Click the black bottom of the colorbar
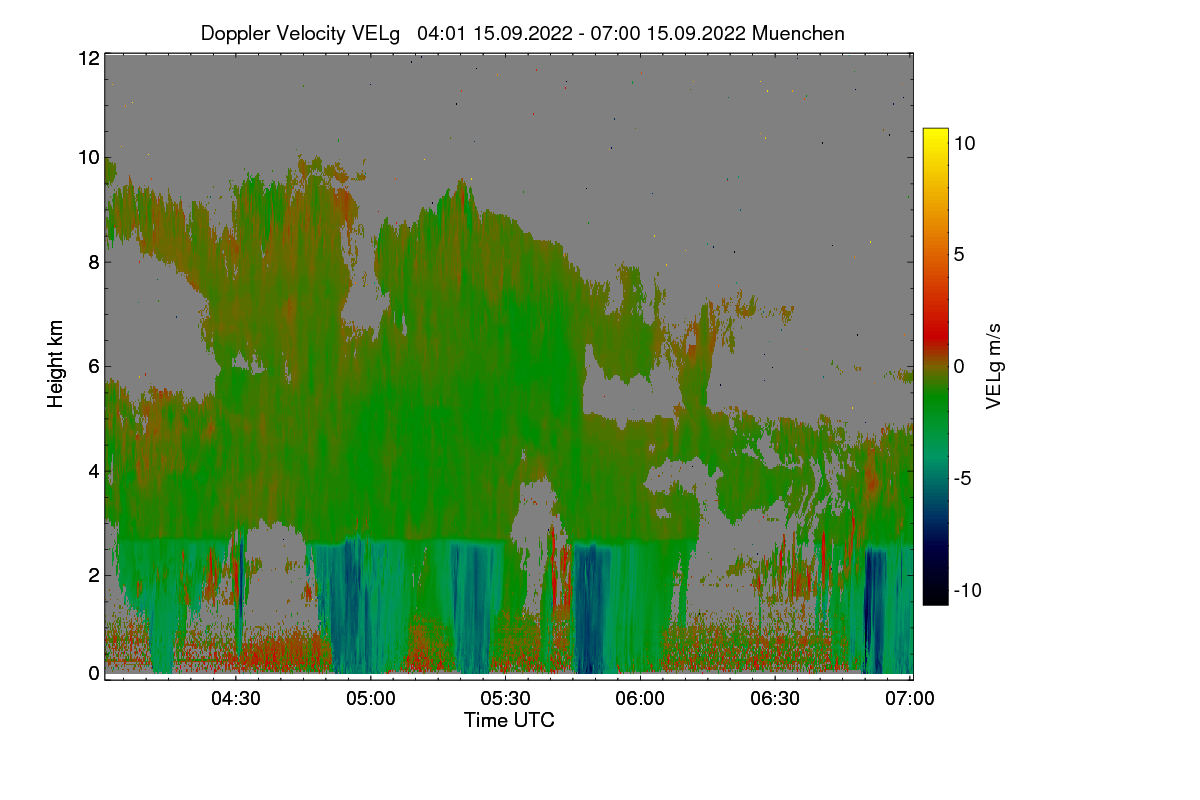This screenshot has height=800, width=1200. (935, 596)
